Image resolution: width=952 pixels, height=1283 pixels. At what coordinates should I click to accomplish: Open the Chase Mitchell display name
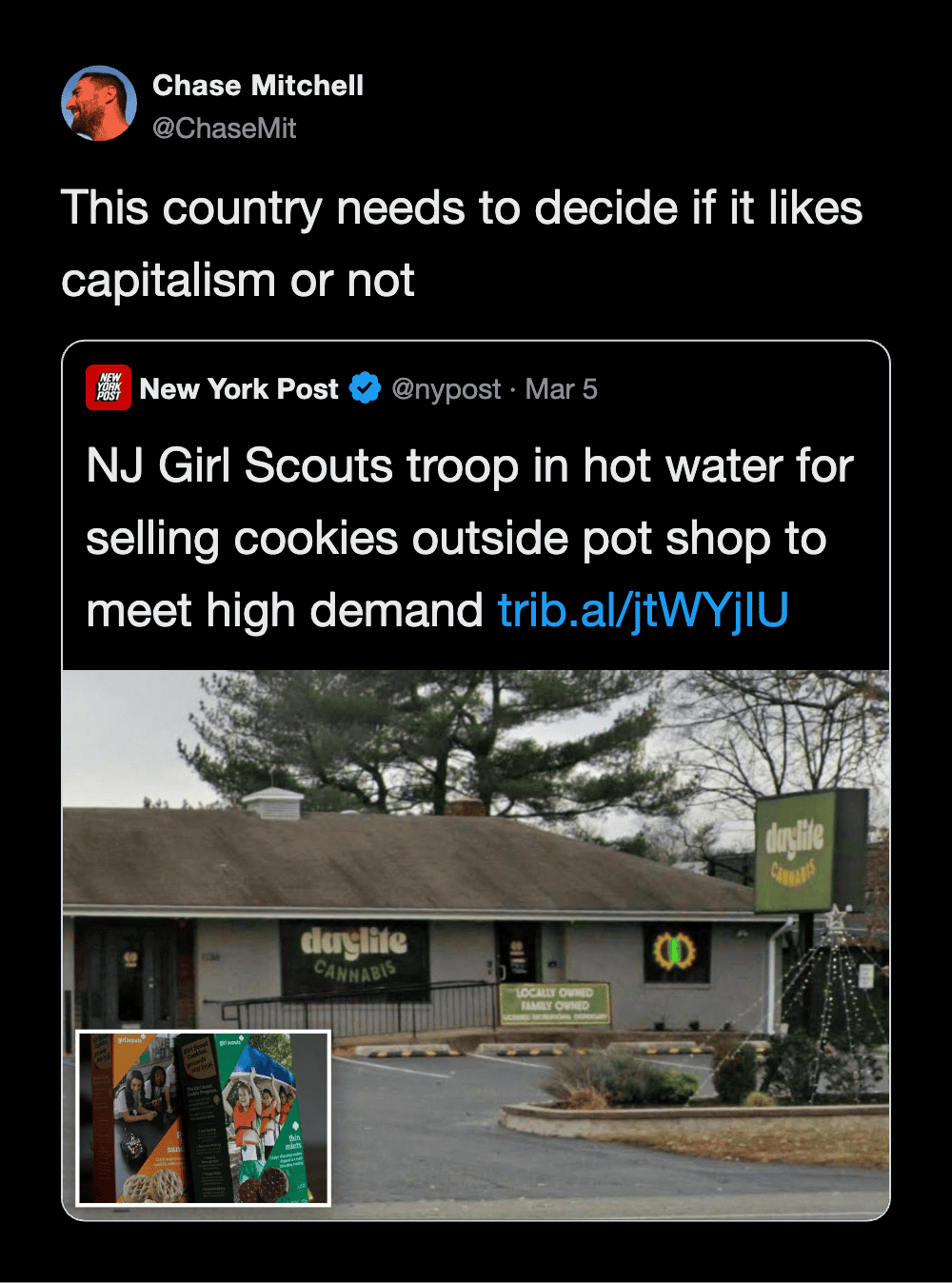[258, 86]
